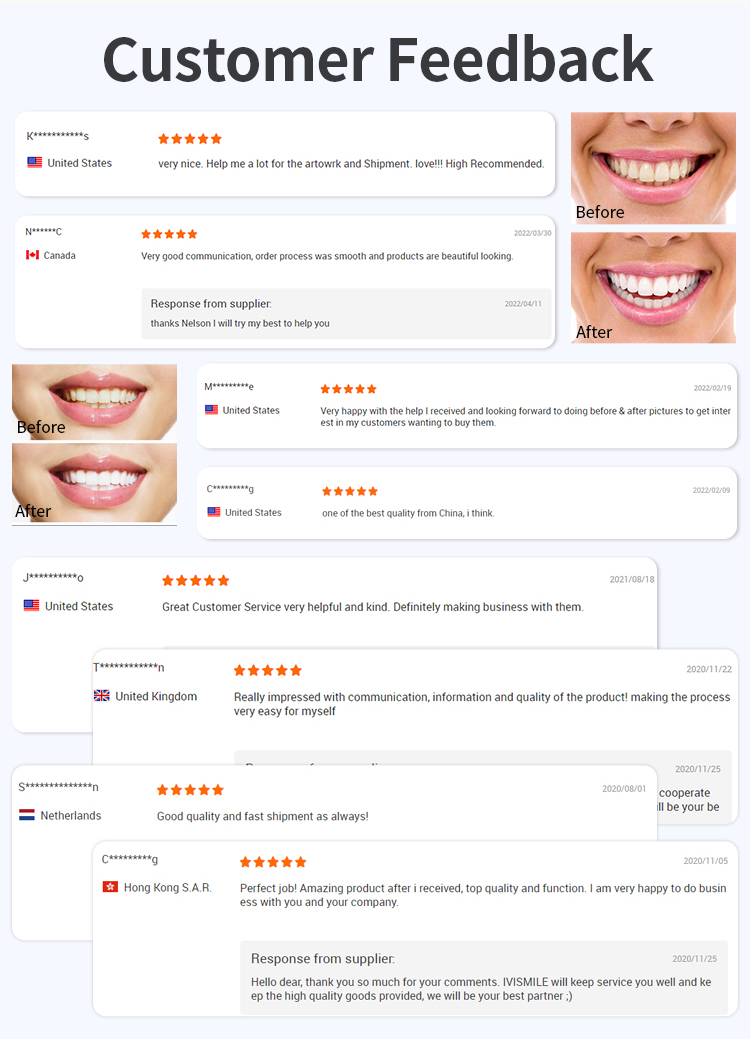Open the top-right Before smile photo
The image size is (750, 1039).
point(653,168)
